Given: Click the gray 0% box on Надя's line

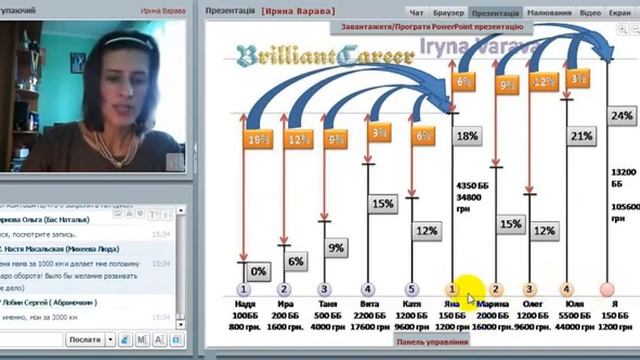Looking at the screenshot, I should coord(258,271).
